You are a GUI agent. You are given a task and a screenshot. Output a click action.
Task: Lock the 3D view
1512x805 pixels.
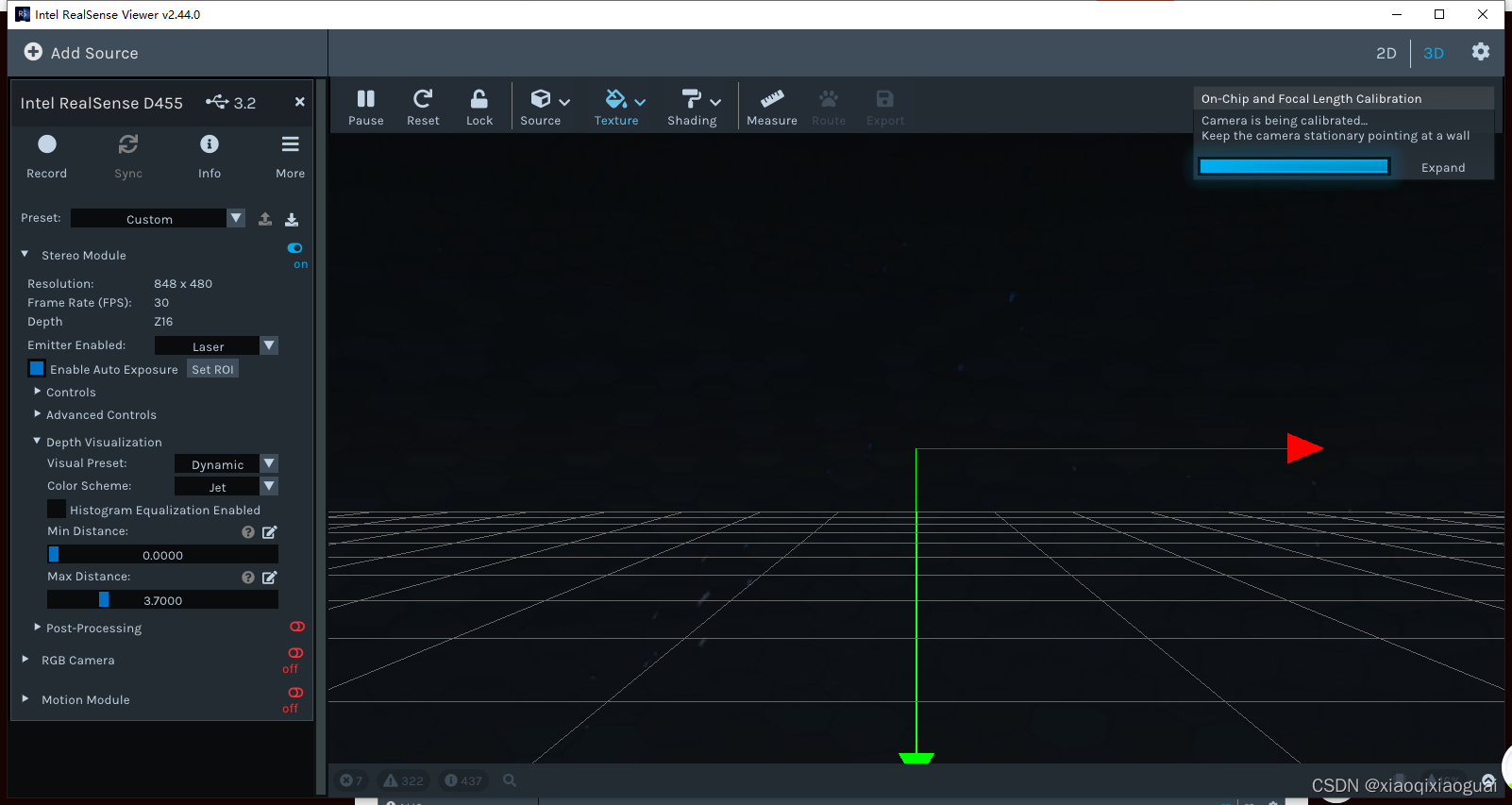click(x=479, y=107)
